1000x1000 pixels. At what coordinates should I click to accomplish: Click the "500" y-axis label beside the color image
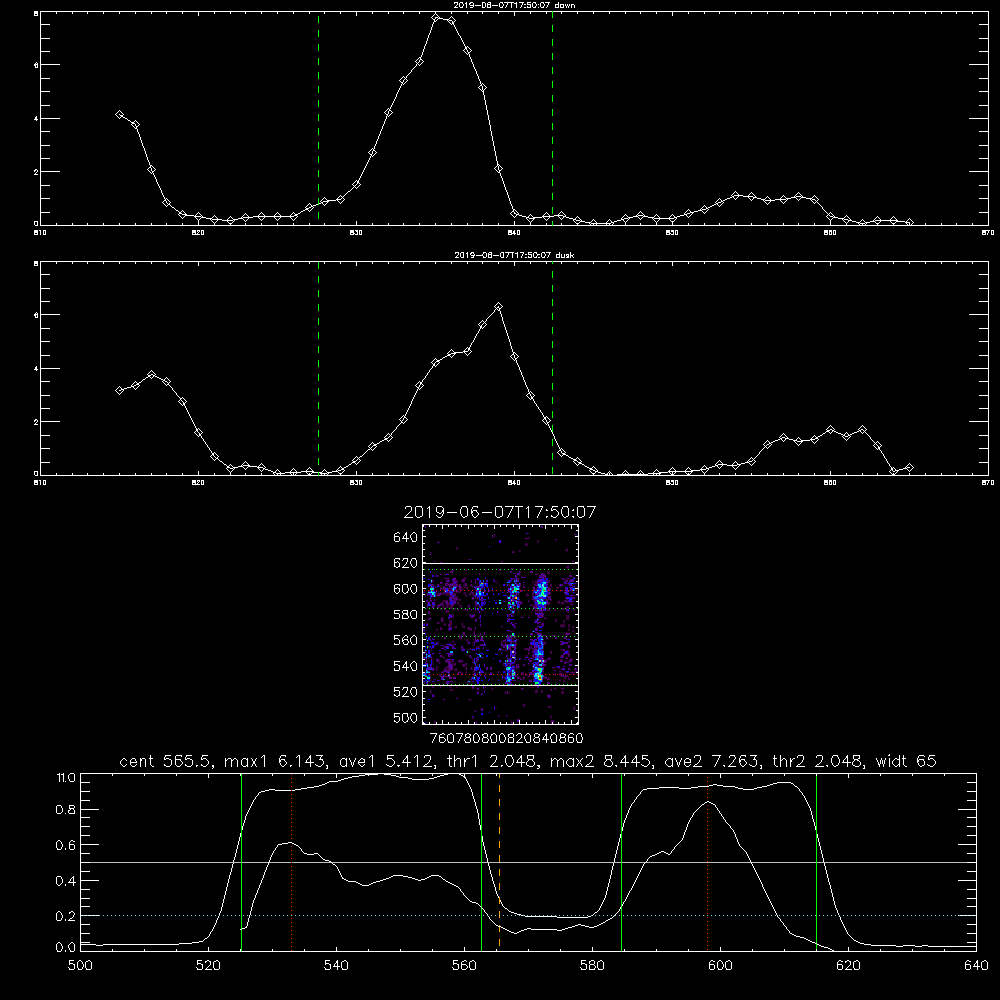click(406, 717)
